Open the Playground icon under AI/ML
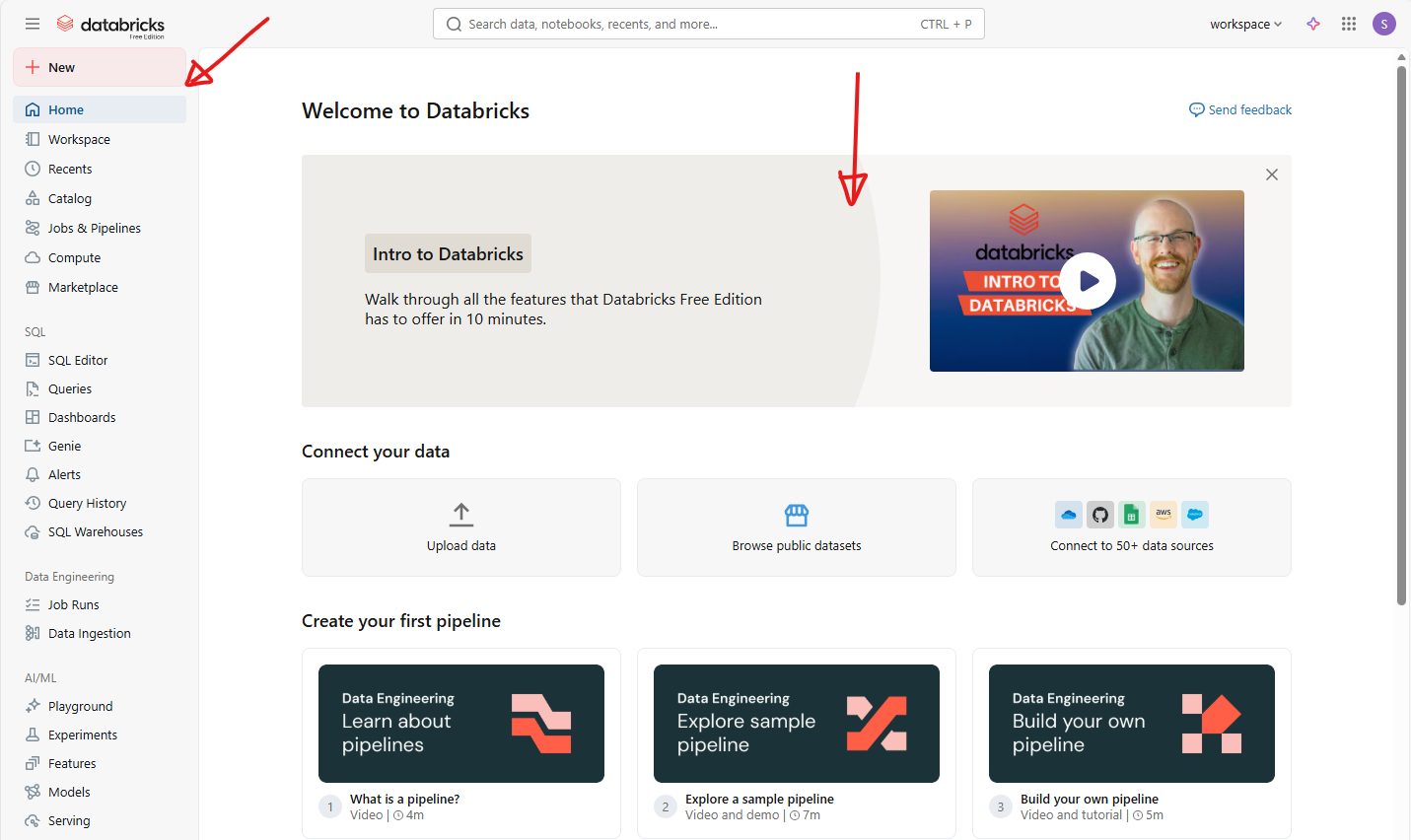The height and width of the screenshot is (840, 1411). click(x=33, y=706)
